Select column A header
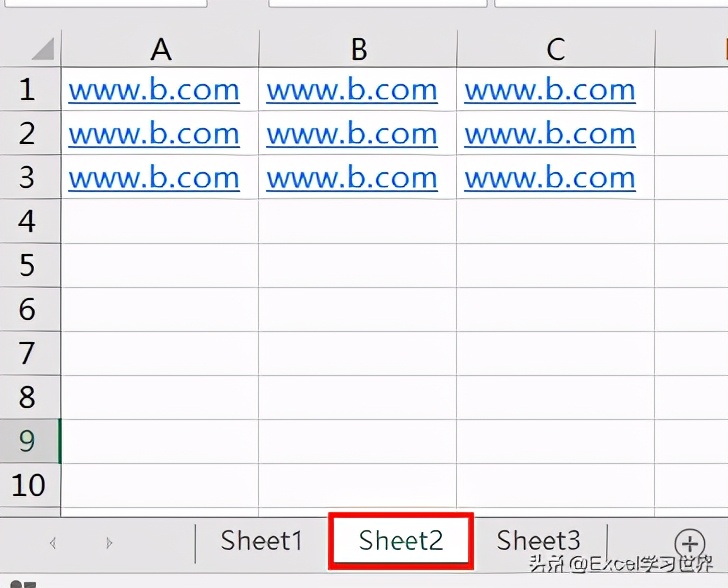728x588 pixels. [160, 49]
